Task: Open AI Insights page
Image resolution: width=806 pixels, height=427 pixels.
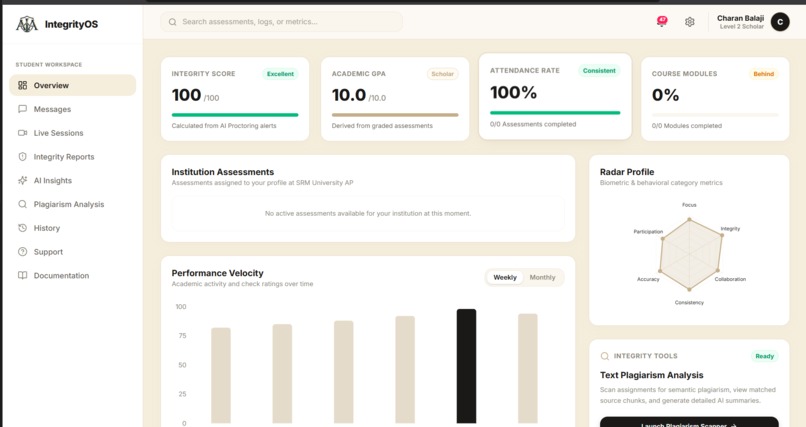Action: pyautogui.click(x=72, y=180)
